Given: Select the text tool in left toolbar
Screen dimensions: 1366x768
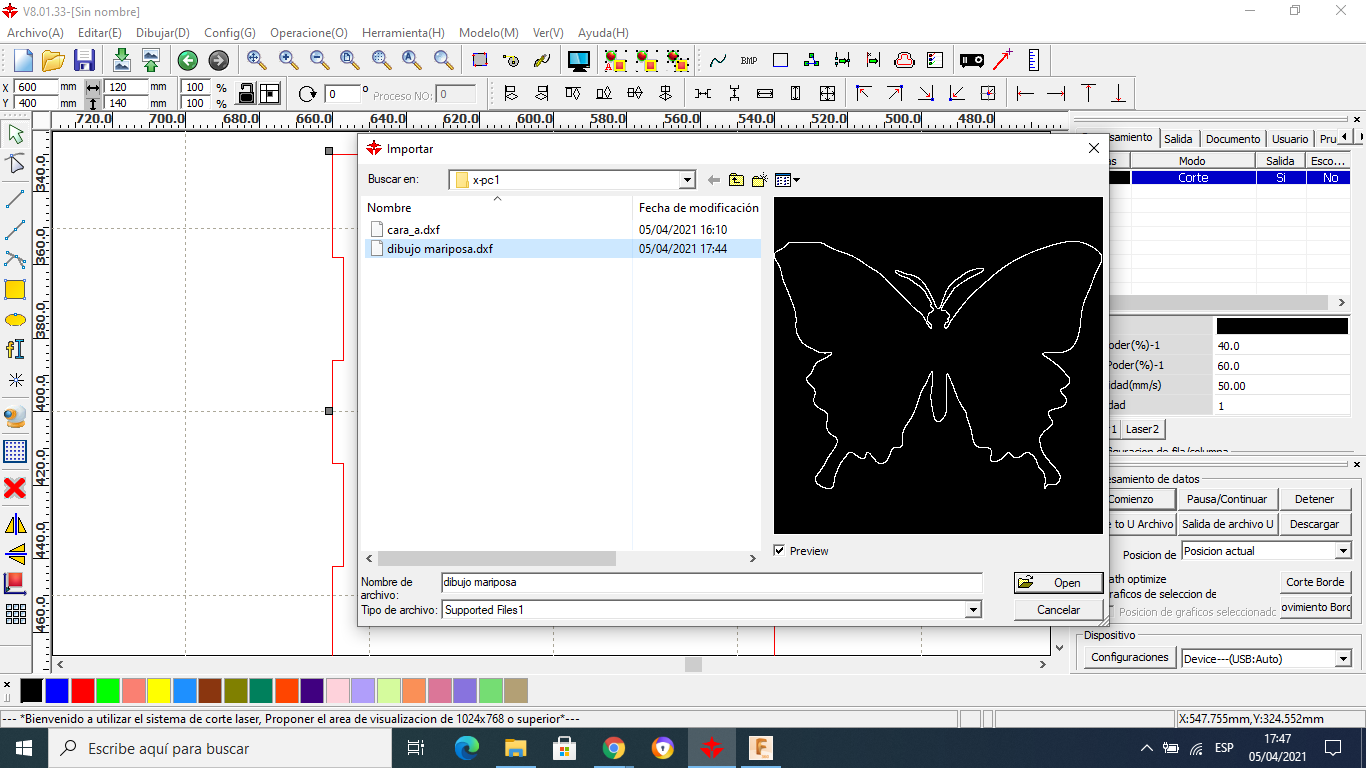Looking at the screenshot, I should click(x=15, y=349).
